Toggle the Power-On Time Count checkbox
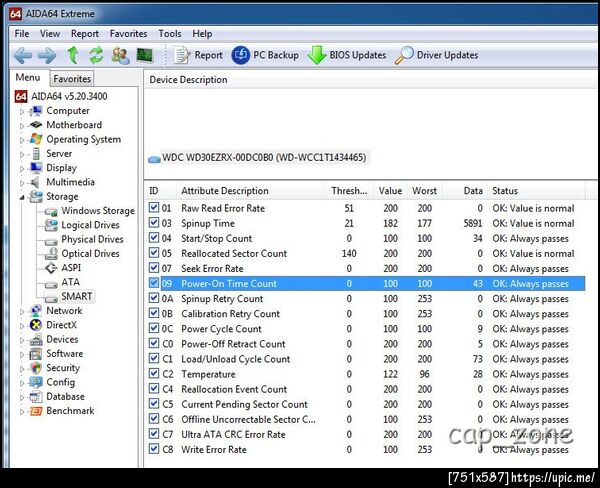The image size is (600, 488). (154, 283)
